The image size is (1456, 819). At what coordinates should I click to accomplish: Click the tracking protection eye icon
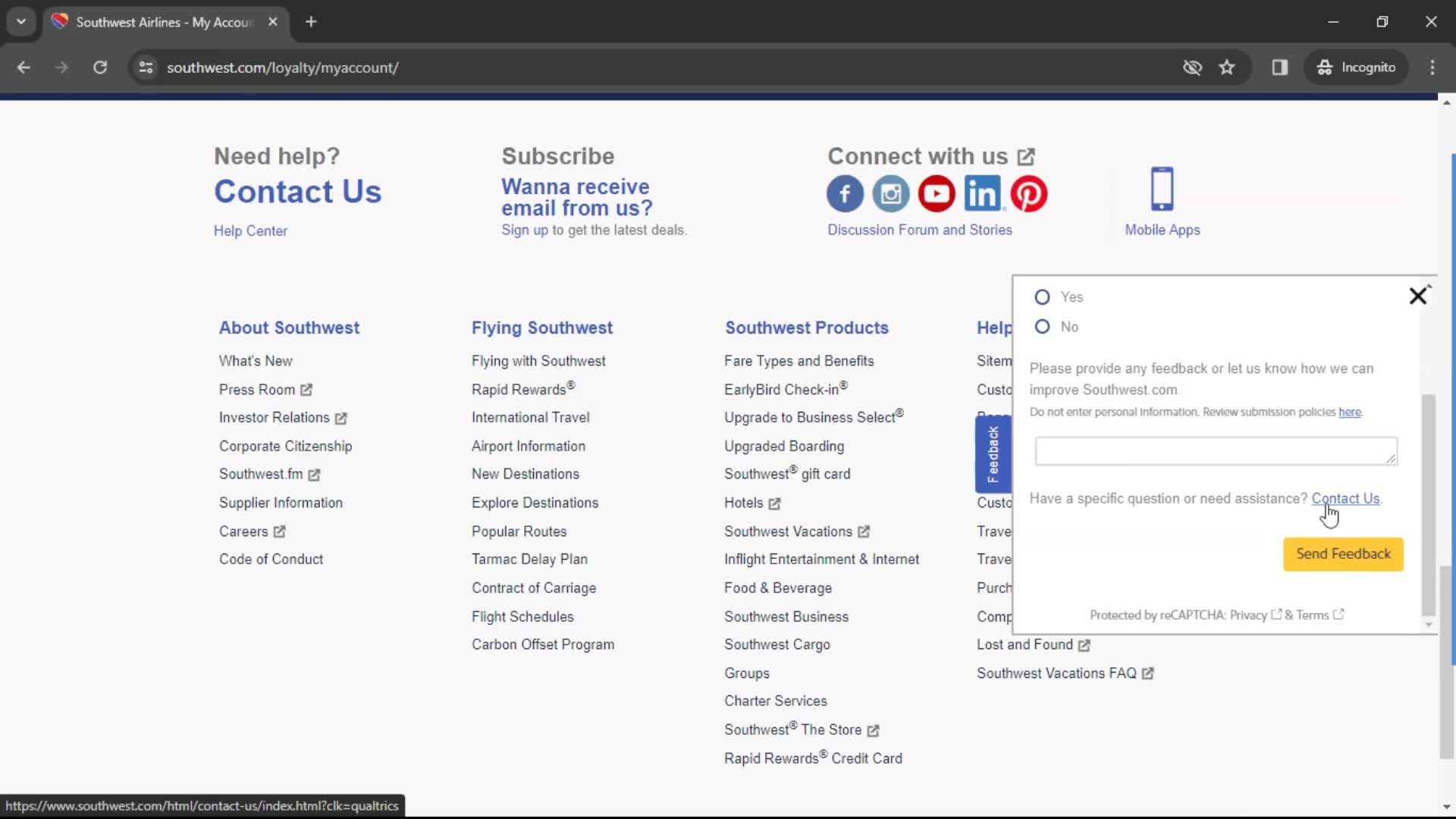(1192, 67)
